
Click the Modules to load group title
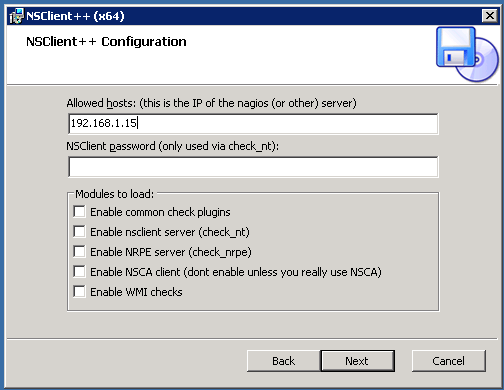click(114, 194)
